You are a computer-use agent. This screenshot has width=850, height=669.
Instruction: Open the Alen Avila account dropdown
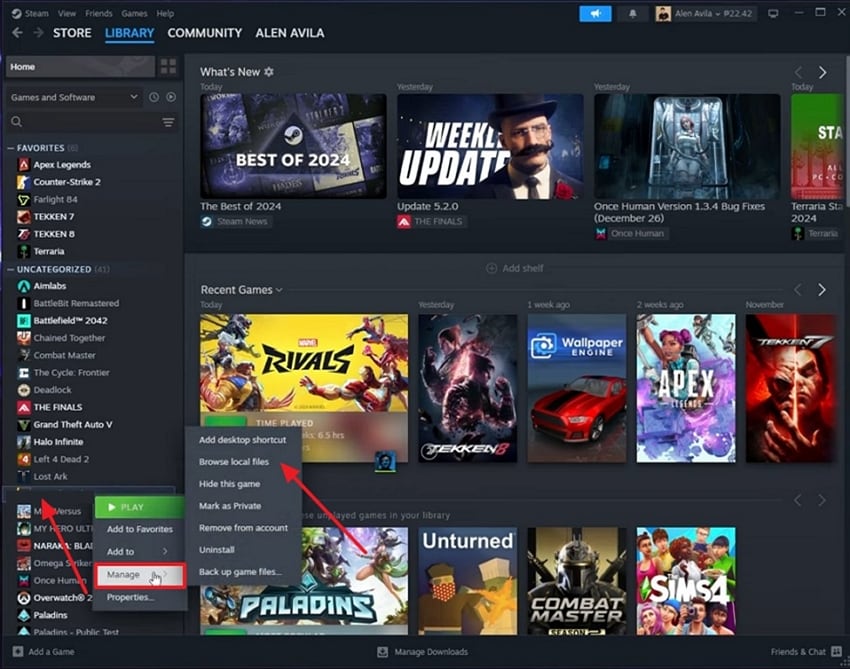706,14
